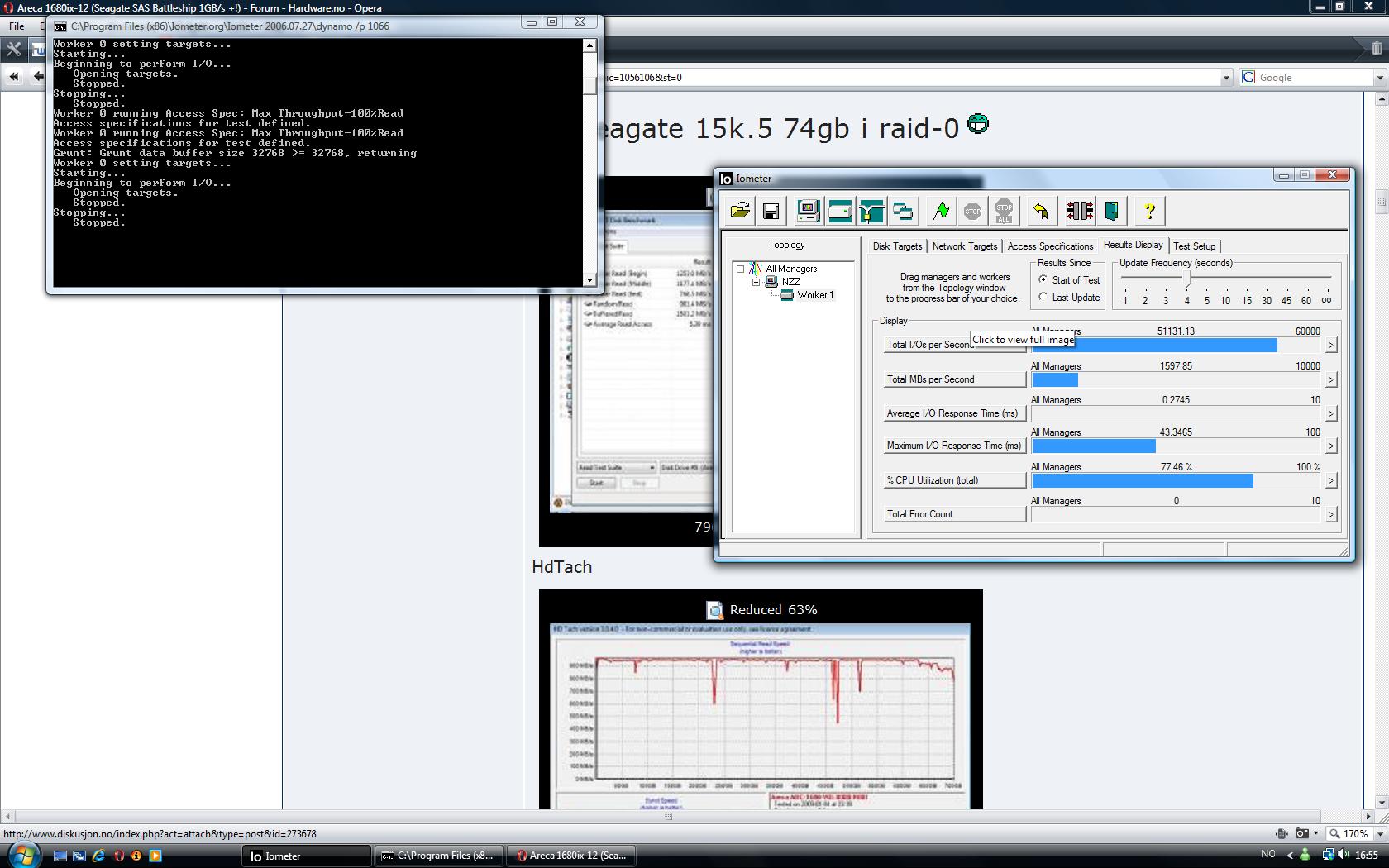
Task: Expand arrow beside Total Error Count bar
Action: [x=1330, y=514]
